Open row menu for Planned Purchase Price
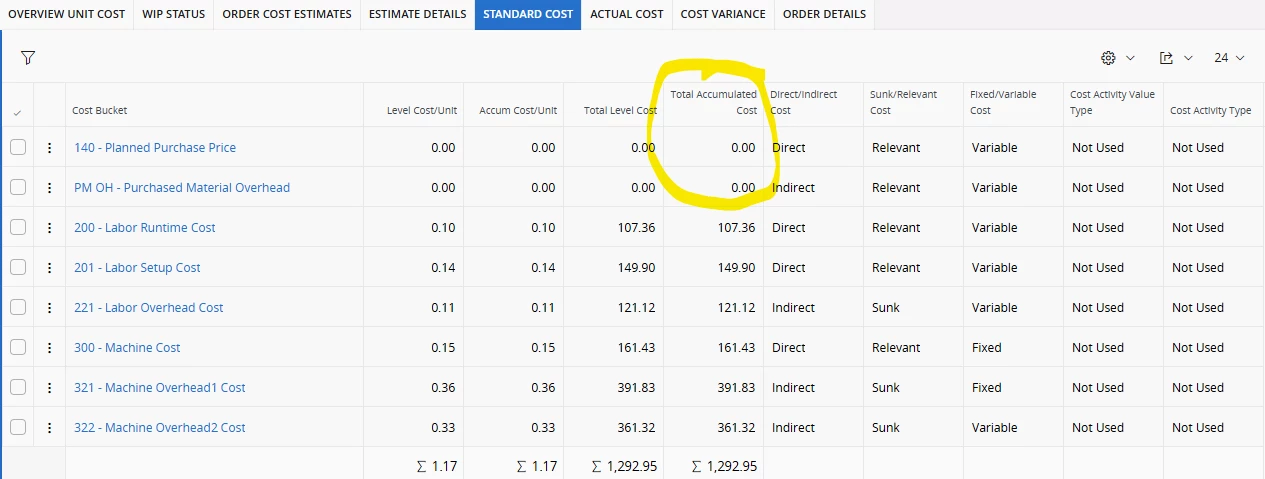Viewport: 1265px width, 479px height. 49,148
